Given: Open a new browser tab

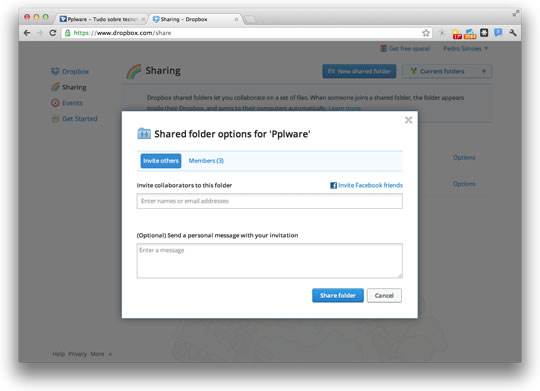Looking at the screenshot, I should [x=250, y=19].
